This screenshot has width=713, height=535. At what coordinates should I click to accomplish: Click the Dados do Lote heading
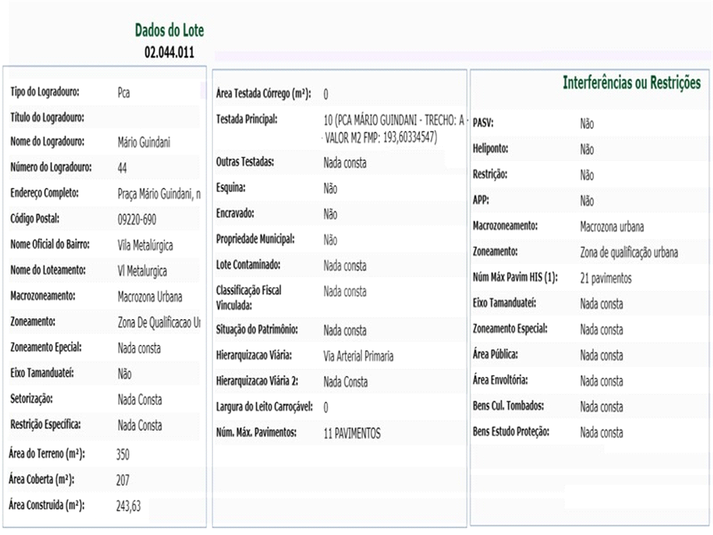(x=169, y=31)
